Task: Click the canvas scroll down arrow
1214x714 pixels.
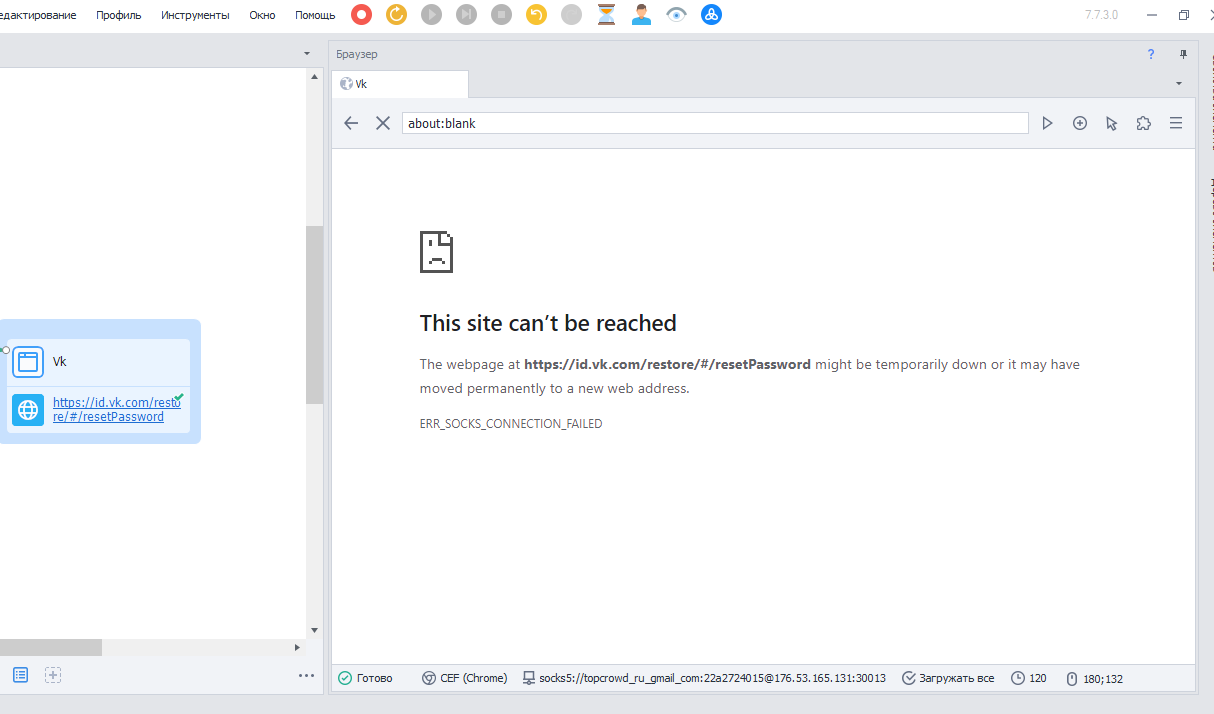Action: click(314, 630)
